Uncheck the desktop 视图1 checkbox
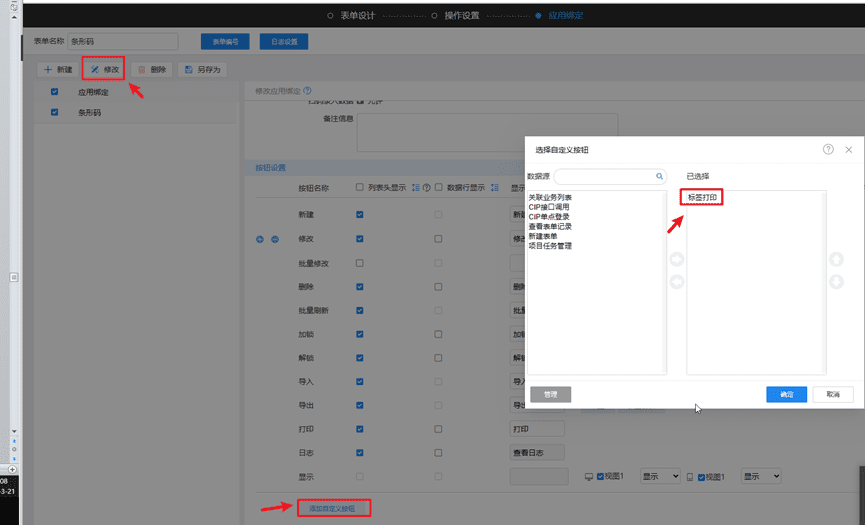 600,476
